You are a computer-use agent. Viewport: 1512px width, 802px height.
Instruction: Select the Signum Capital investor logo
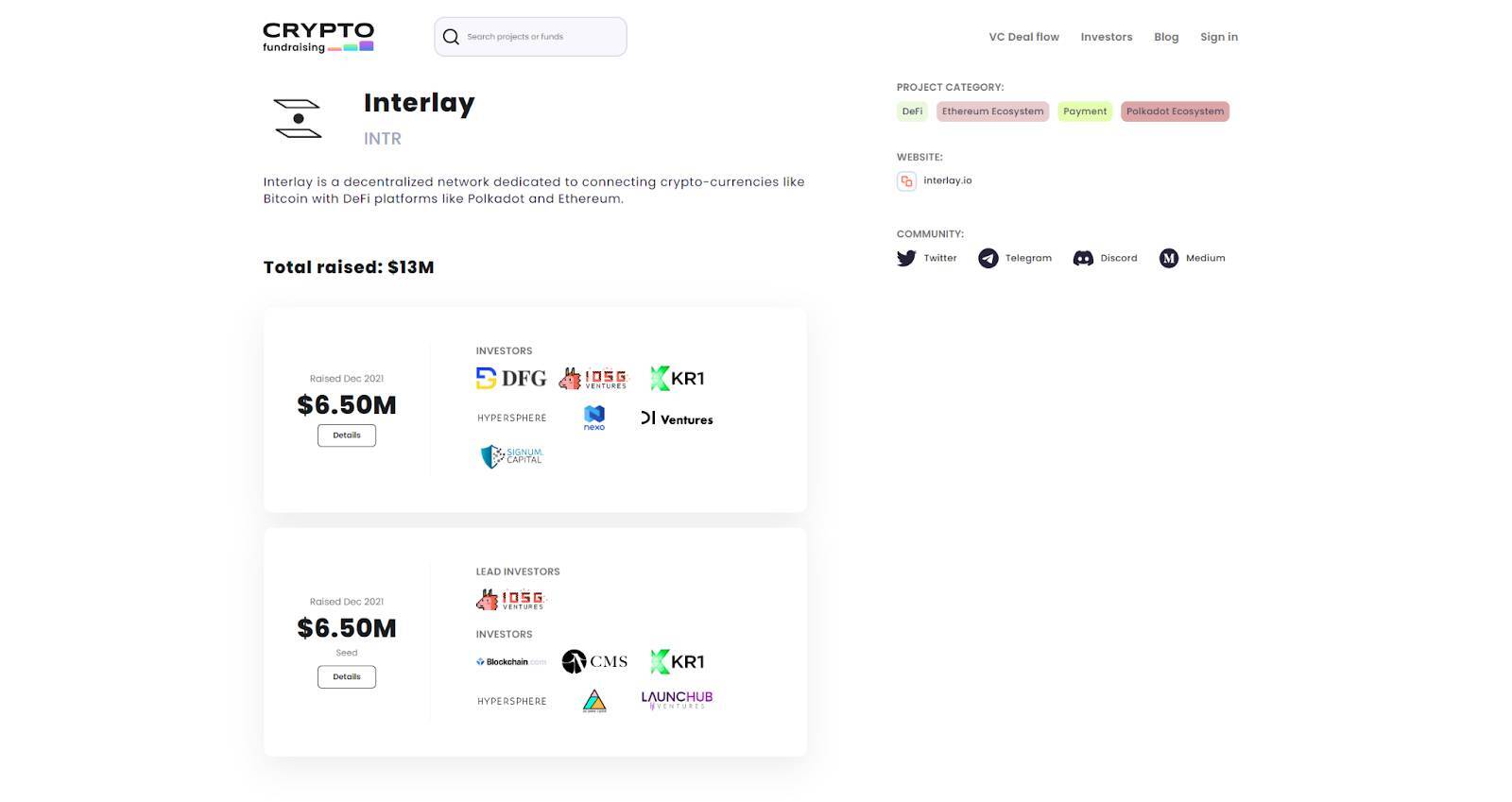click(x=511, y=457)
